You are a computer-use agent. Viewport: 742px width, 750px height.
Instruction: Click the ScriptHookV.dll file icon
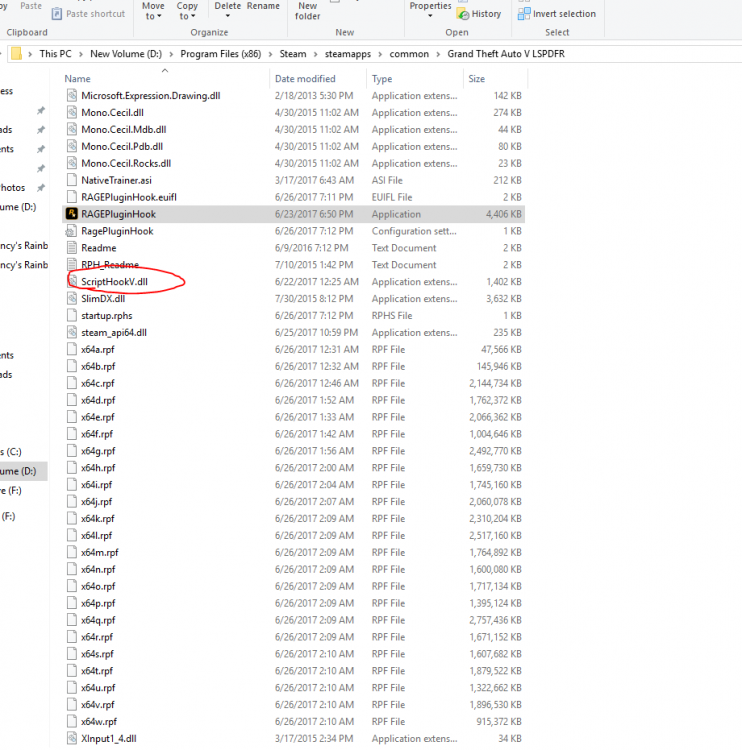click(72, 282)
